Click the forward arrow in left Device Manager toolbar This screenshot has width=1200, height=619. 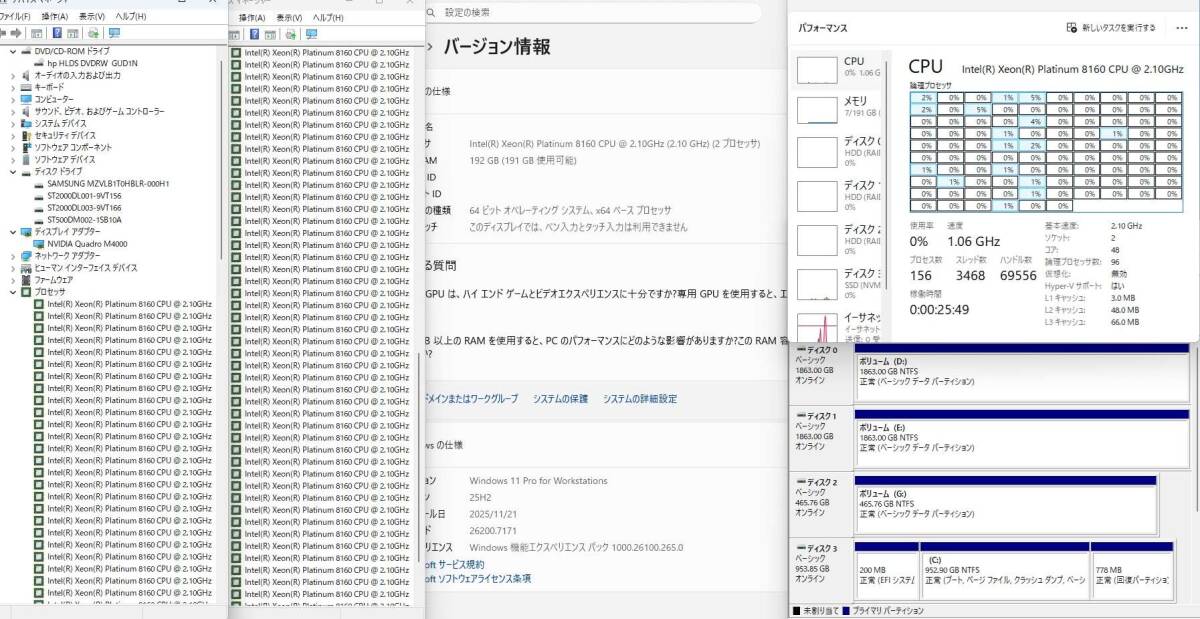pos(16,33)
